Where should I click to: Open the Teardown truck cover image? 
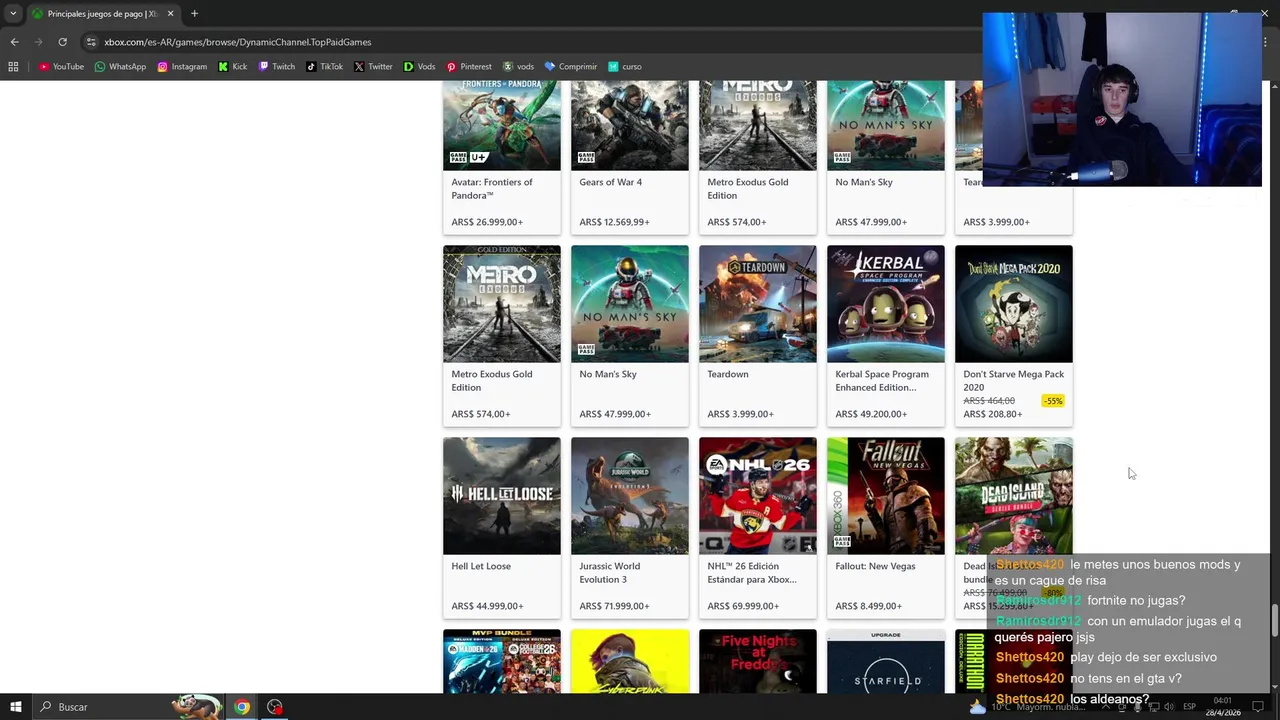(758, 304)
